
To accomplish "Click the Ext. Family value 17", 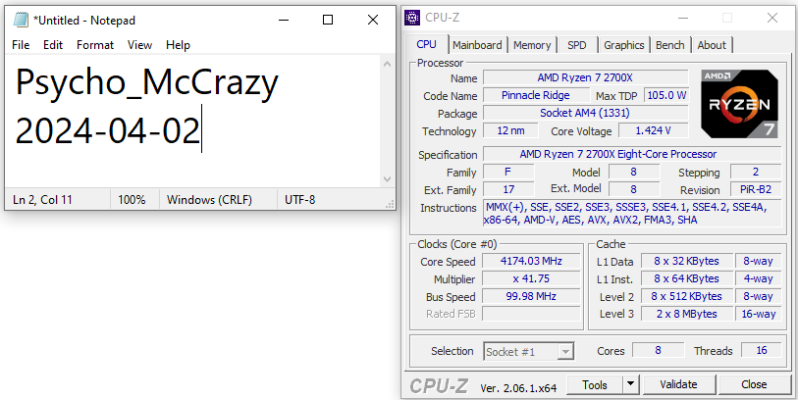I will (x=508, y=190).
